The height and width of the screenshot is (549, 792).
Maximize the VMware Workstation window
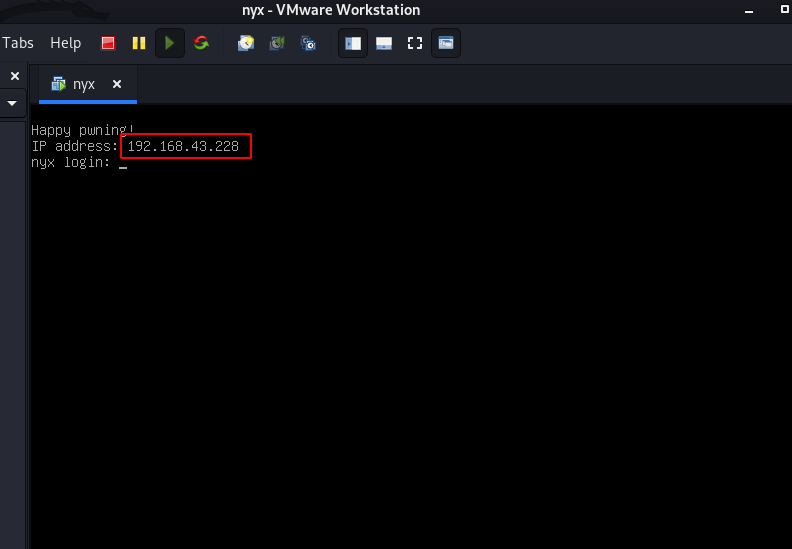click(785, 9)
